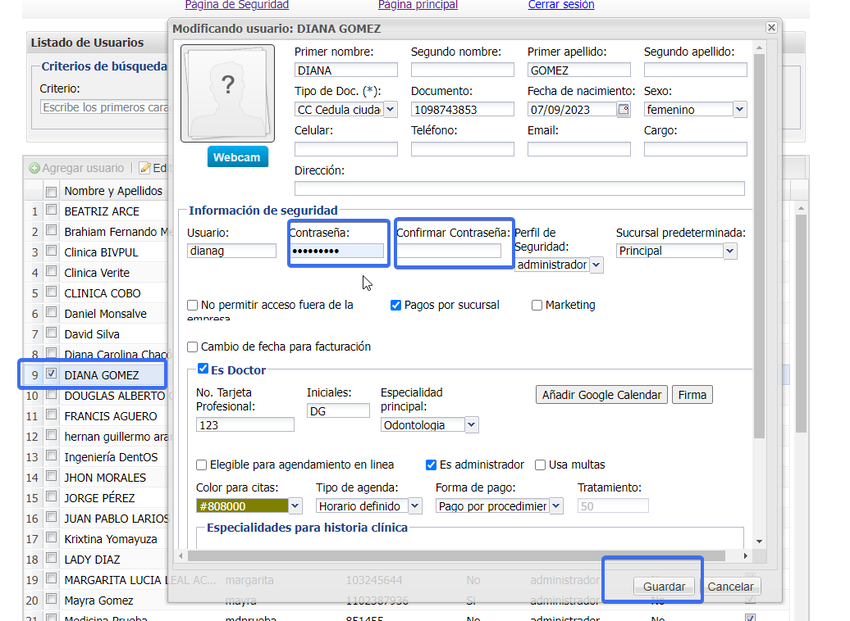The height and width of the screenshot is (621, 850).
Task: Open Tipo de agenda dropdown
Action: coord(415,506)
